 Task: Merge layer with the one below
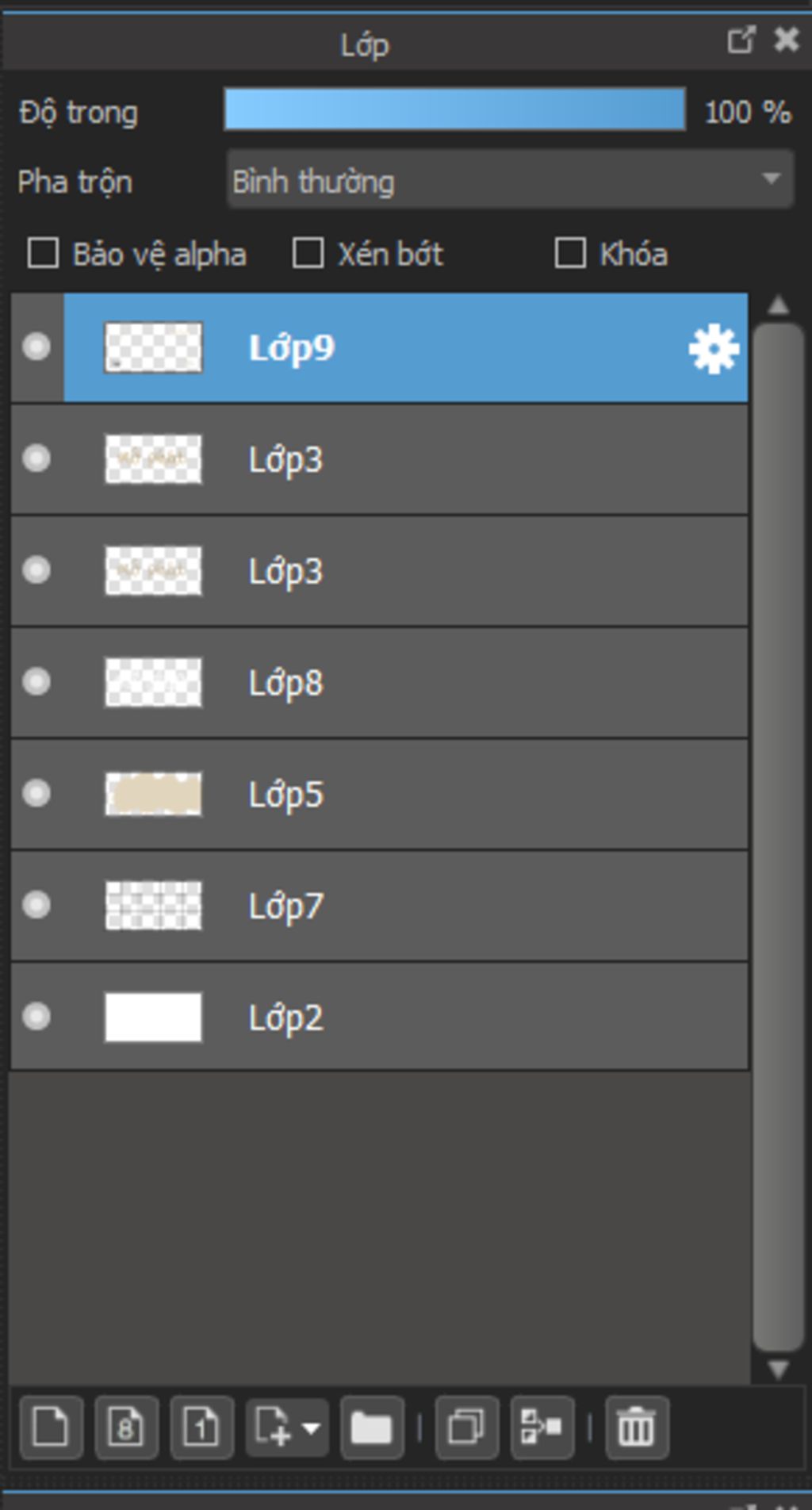[x=542, y=1428]
